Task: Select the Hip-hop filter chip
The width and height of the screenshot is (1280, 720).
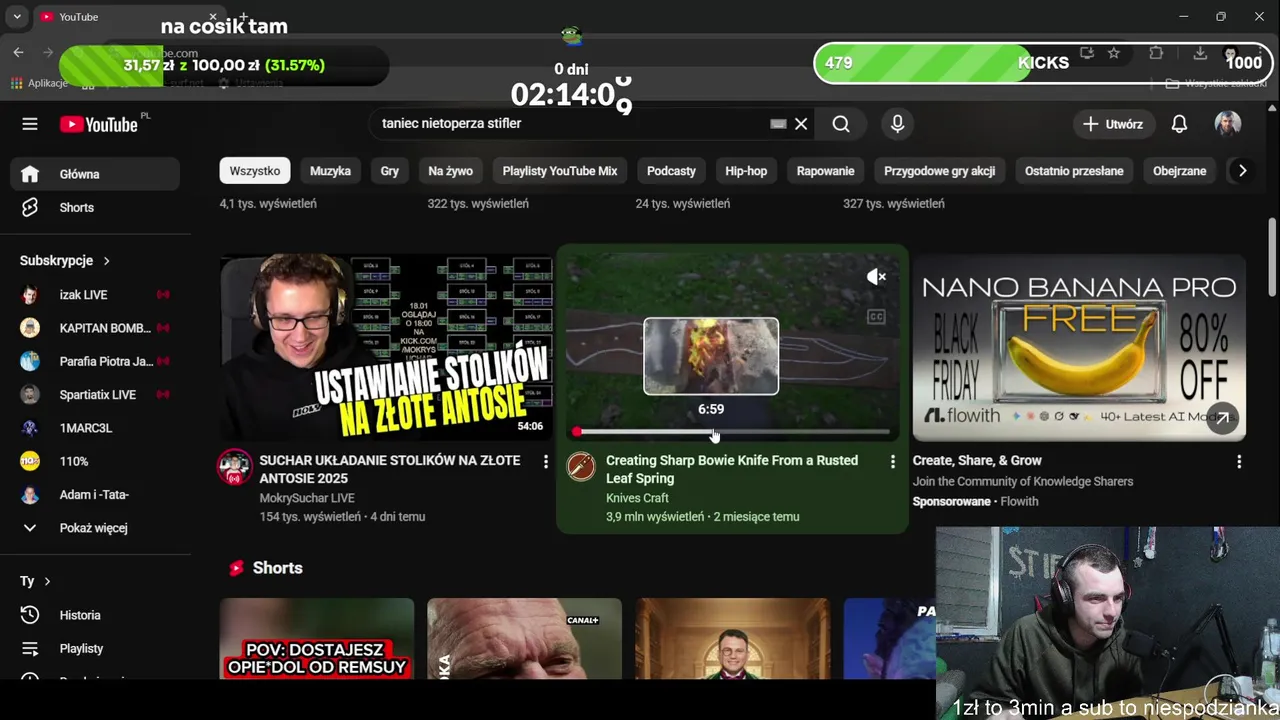Action: point(746,171)
